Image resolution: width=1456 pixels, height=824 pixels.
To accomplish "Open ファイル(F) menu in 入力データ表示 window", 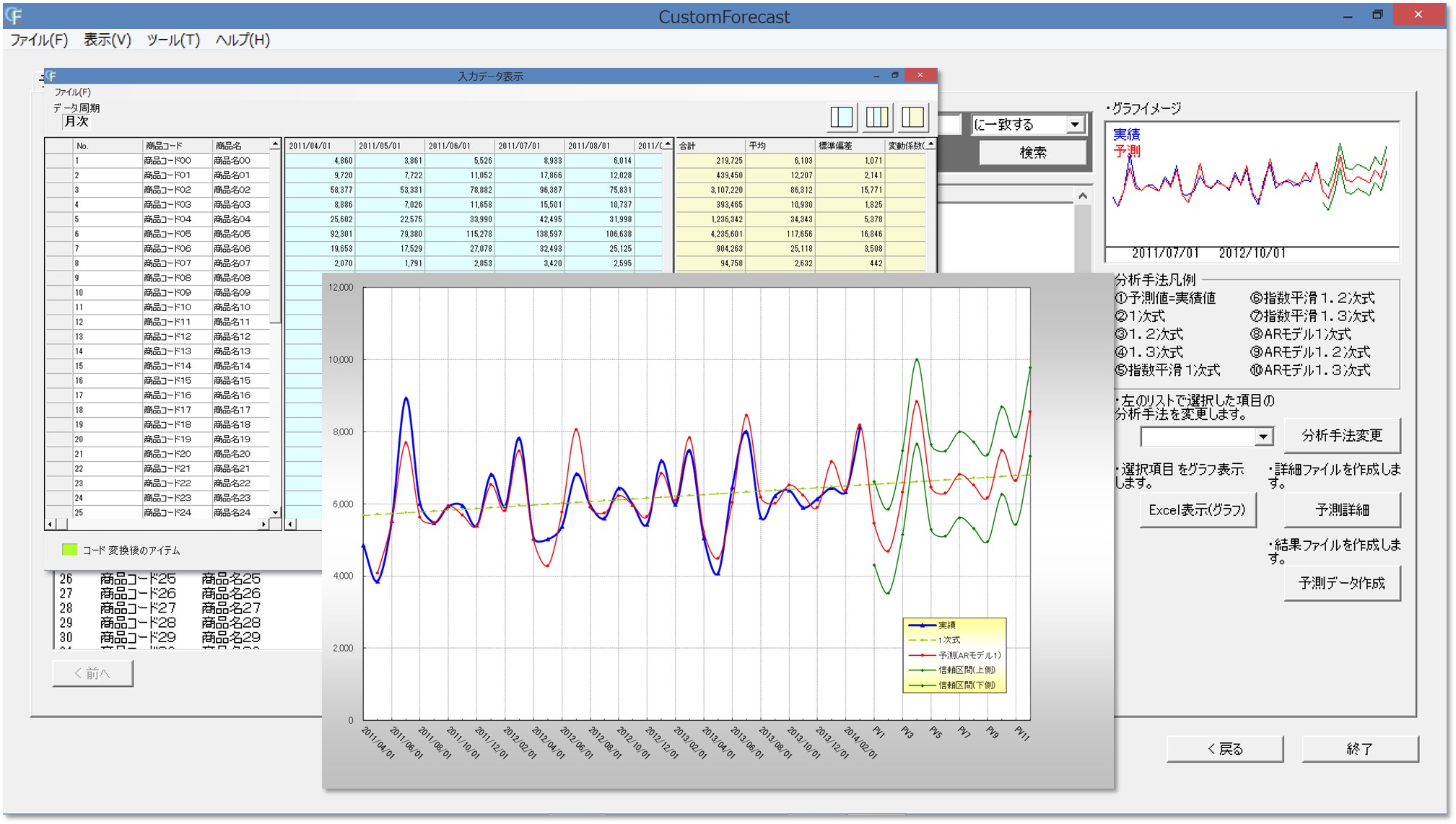I will (73, 92).
